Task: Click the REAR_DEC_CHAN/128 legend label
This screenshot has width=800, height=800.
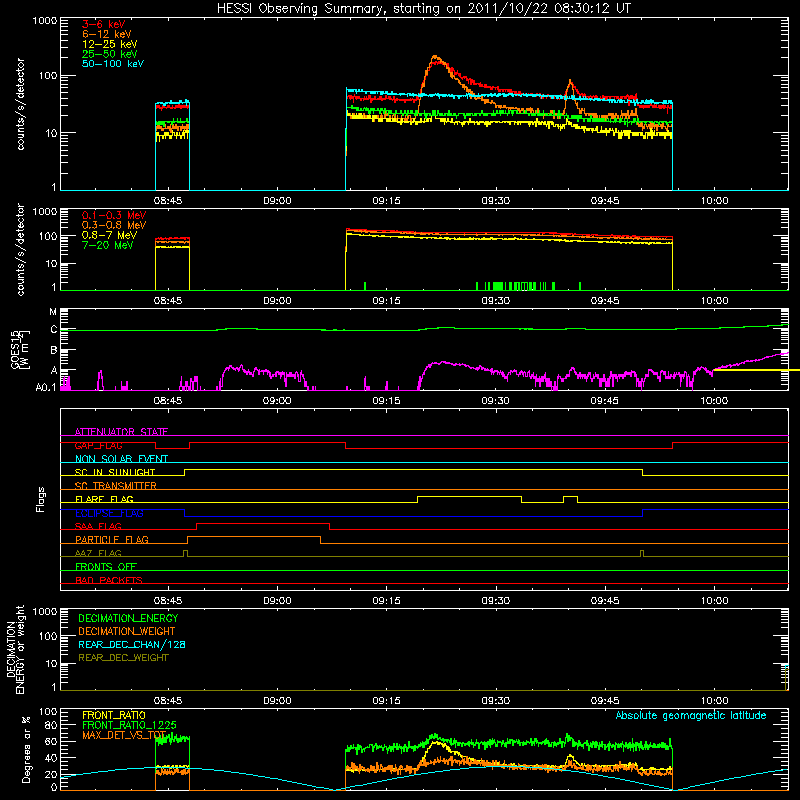Action: click(x=132, y=644)
